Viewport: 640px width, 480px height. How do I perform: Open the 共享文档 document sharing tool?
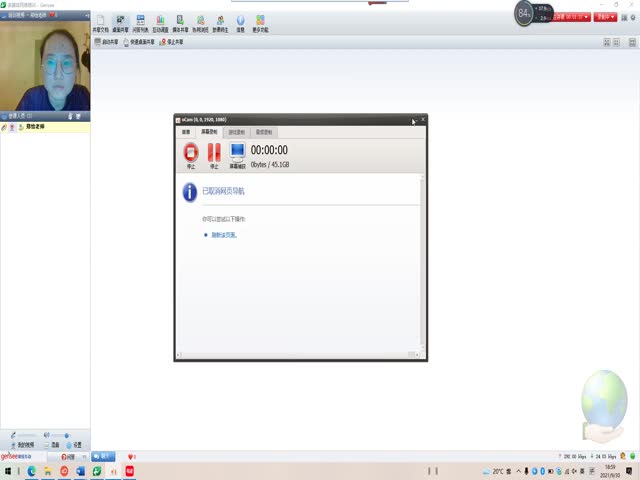coord(99,23)
